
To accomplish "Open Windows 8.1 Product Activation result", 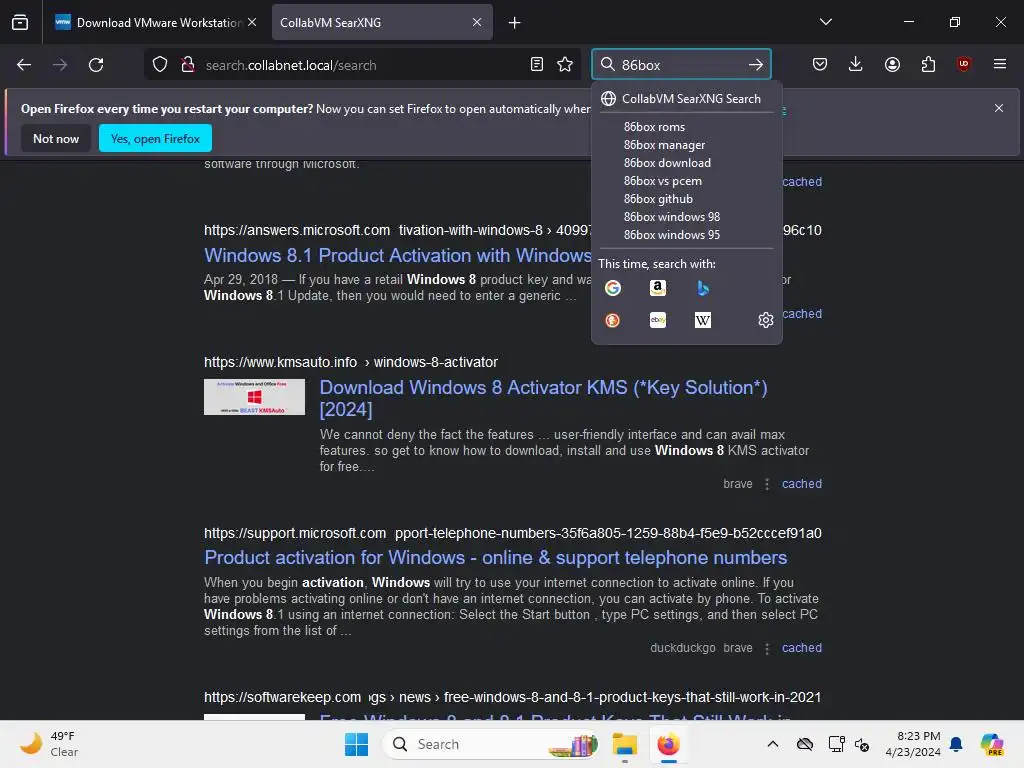I will [x=397, y=255].
